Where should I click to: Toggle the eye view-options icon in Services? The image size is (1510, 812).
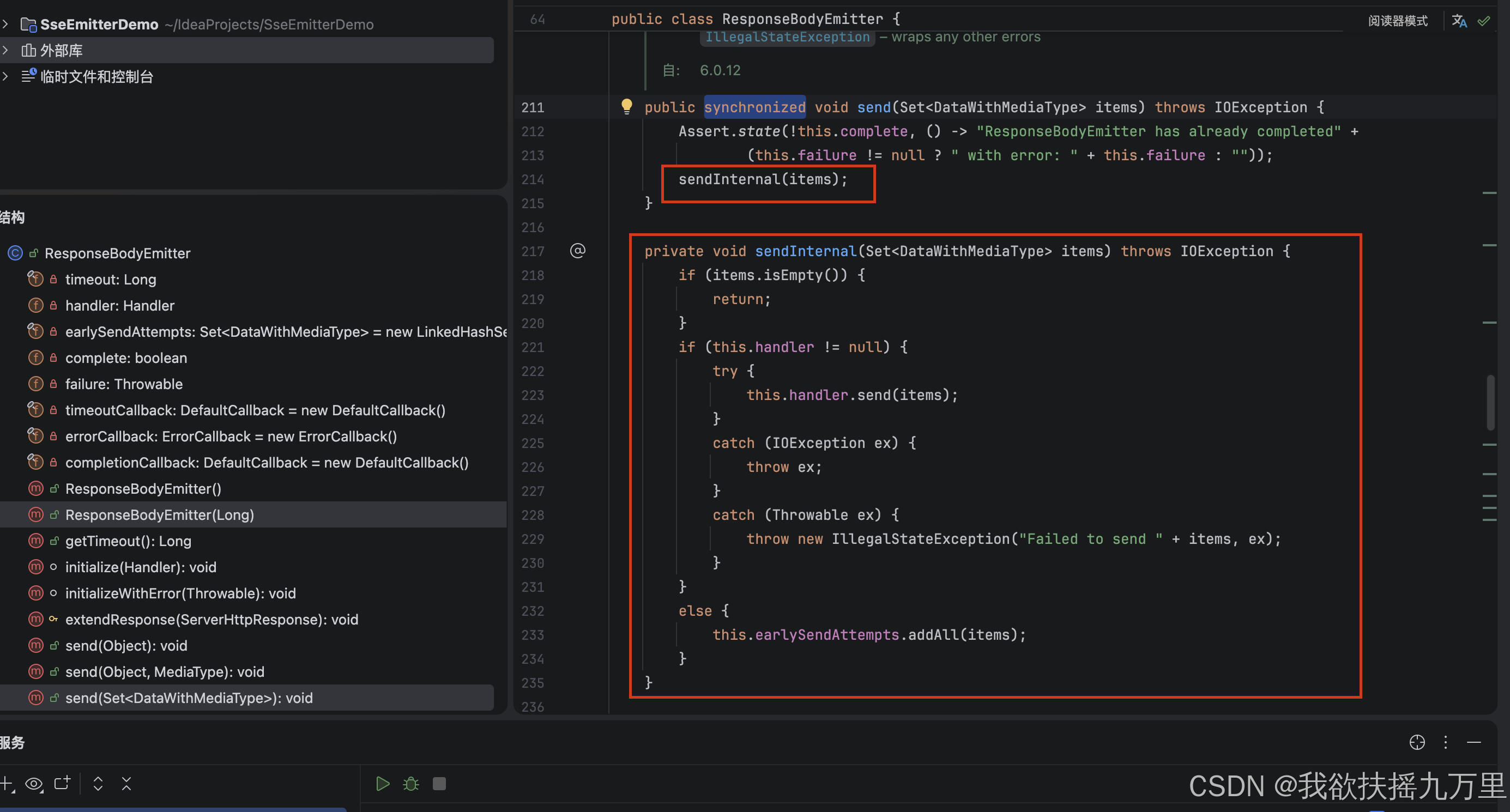34,783
